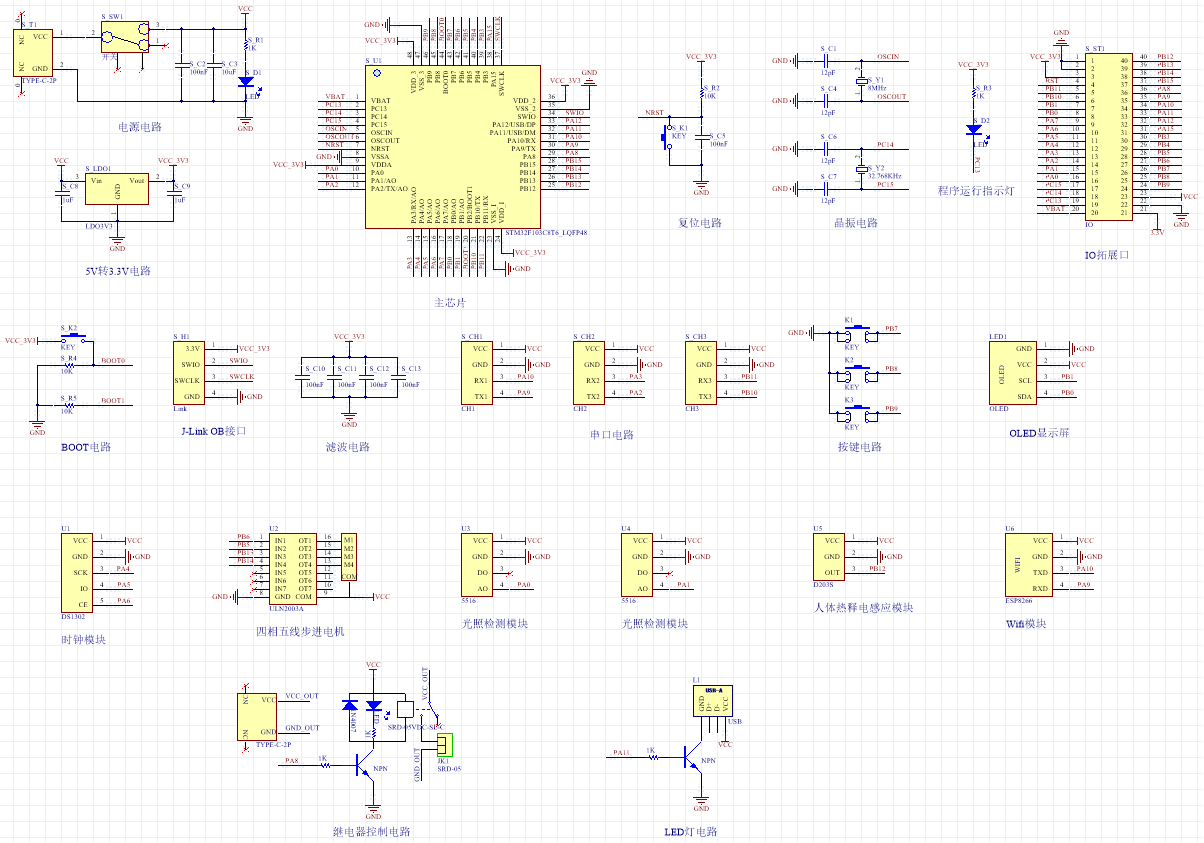
Task: Click the OSCIN net label near S_C1
Action: click(x=887, y=57)
